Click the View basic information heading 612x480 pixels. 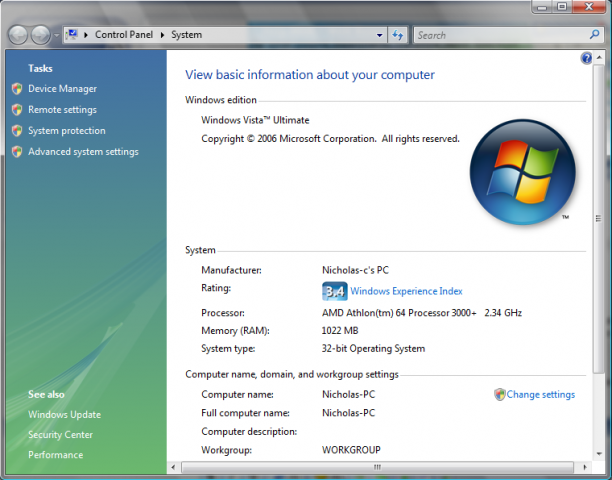[x=310, y=75]
